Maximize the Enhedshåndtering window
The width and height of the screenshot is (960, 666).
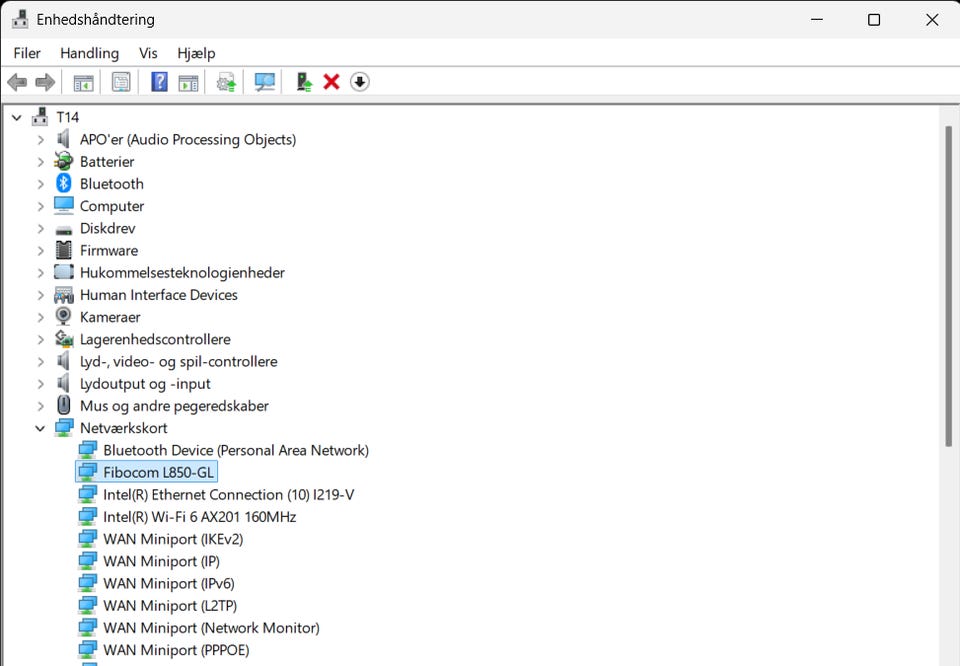(874, 20)
